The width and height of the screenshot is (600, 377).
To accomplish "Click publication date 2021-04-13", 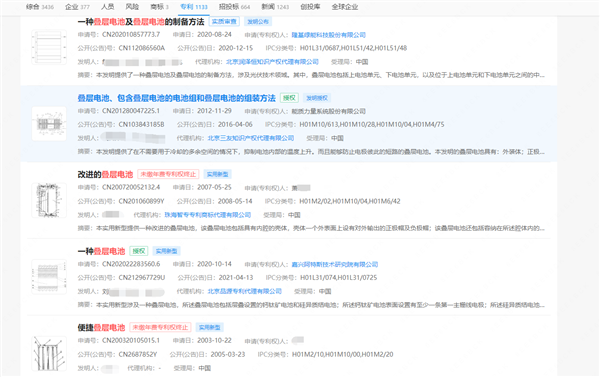I will [236, 278].
